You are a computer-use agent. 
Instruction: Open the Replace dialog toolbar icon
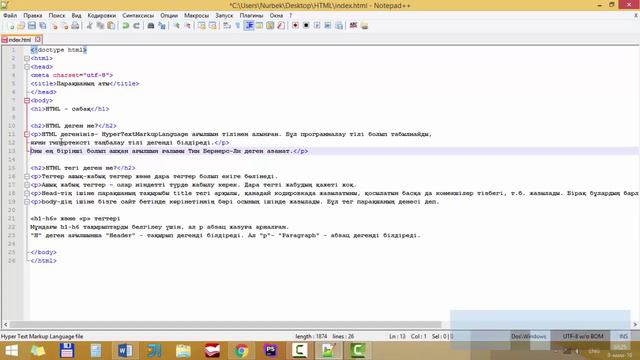coord(162,26)
